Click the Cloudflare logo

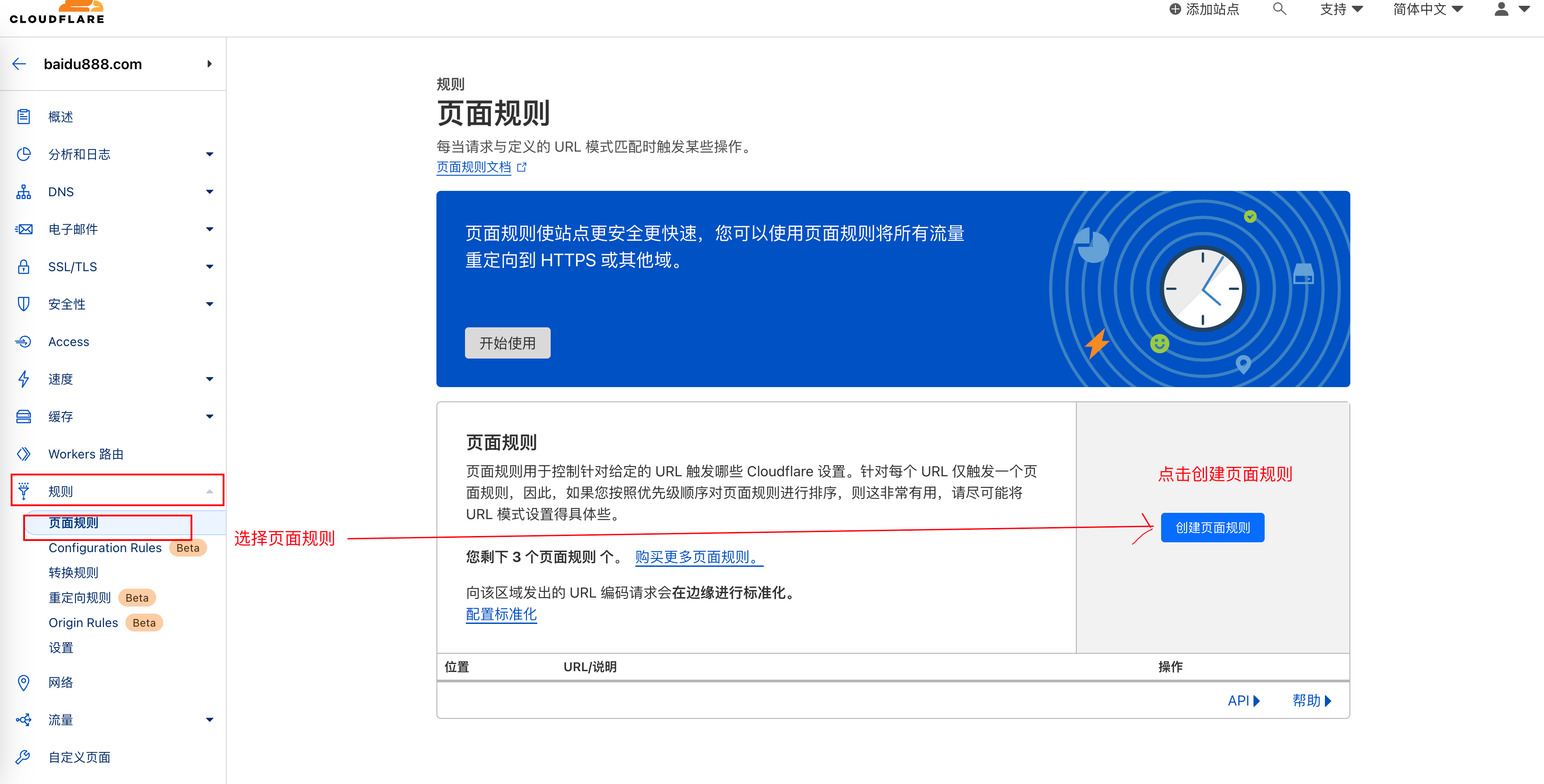(x=57, y=12)
